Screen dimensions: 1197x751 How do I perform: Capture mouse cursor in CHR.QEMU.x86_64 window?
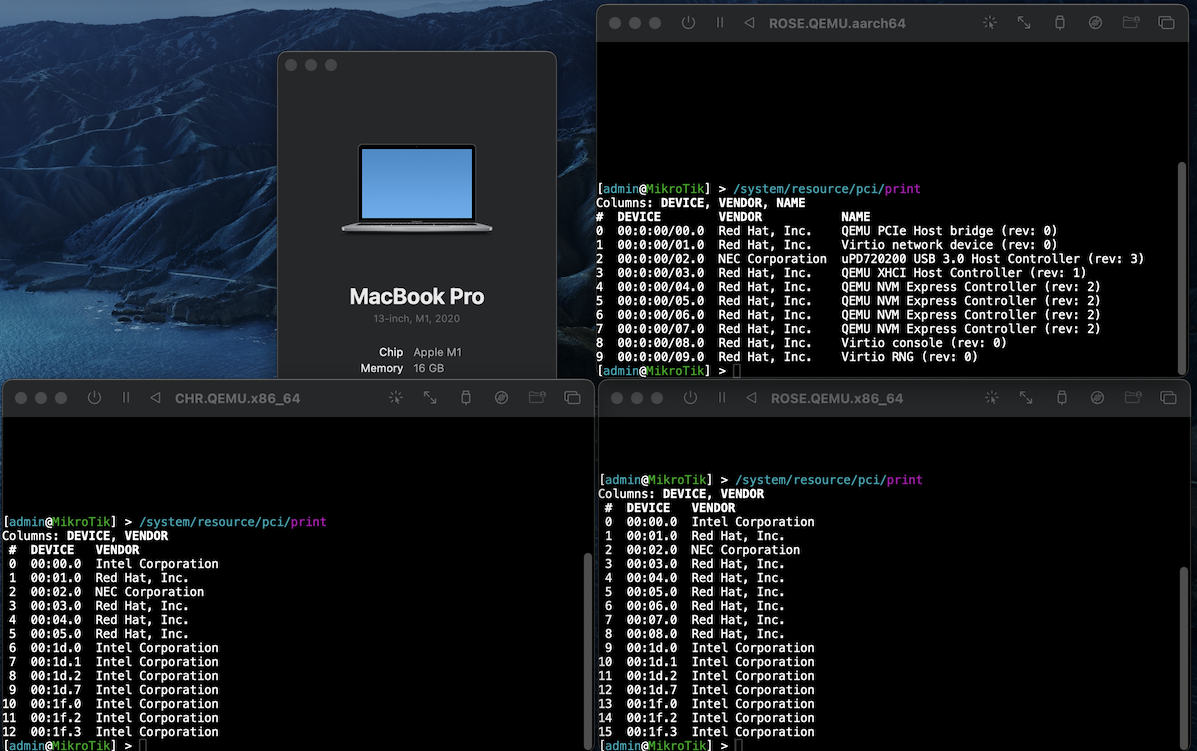pos(395,398)
